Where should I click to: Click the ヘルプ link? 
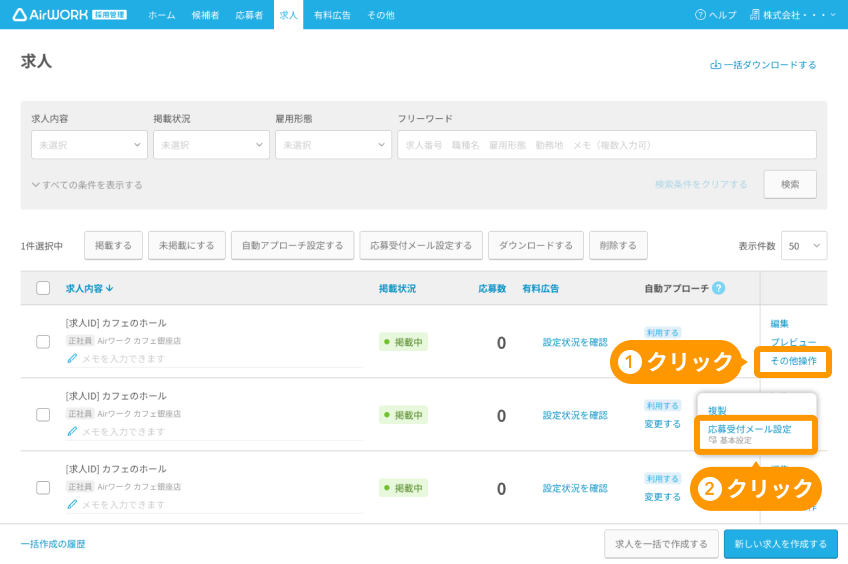716,15
